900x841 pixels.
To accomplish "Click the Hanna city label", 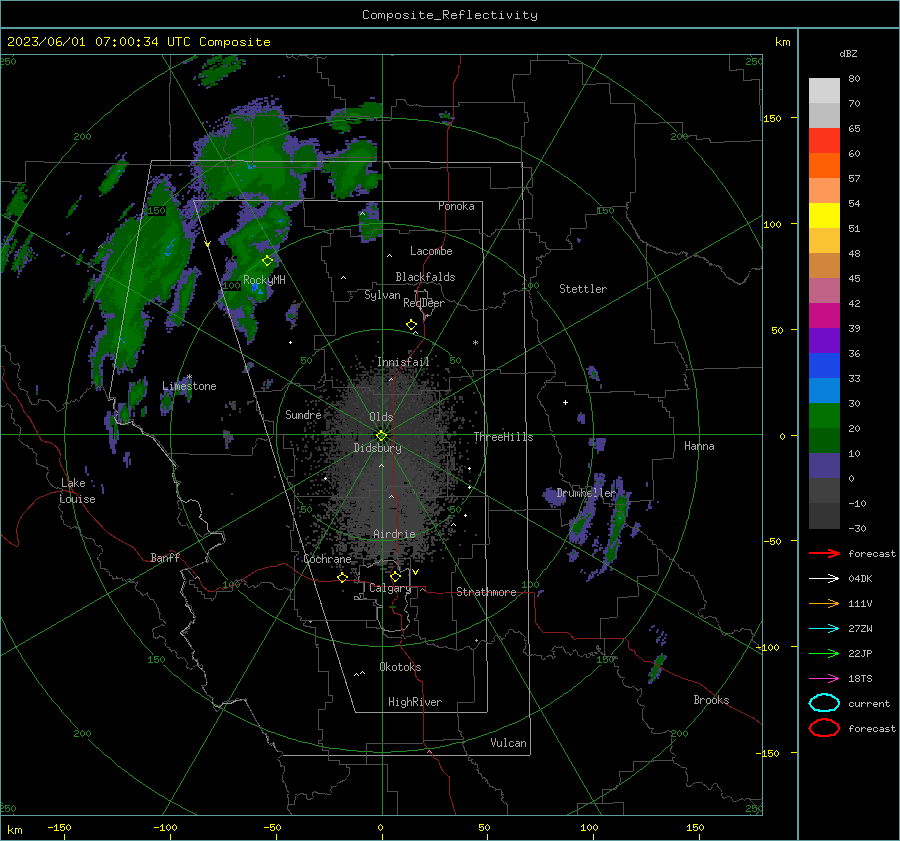I will point(699,446).
